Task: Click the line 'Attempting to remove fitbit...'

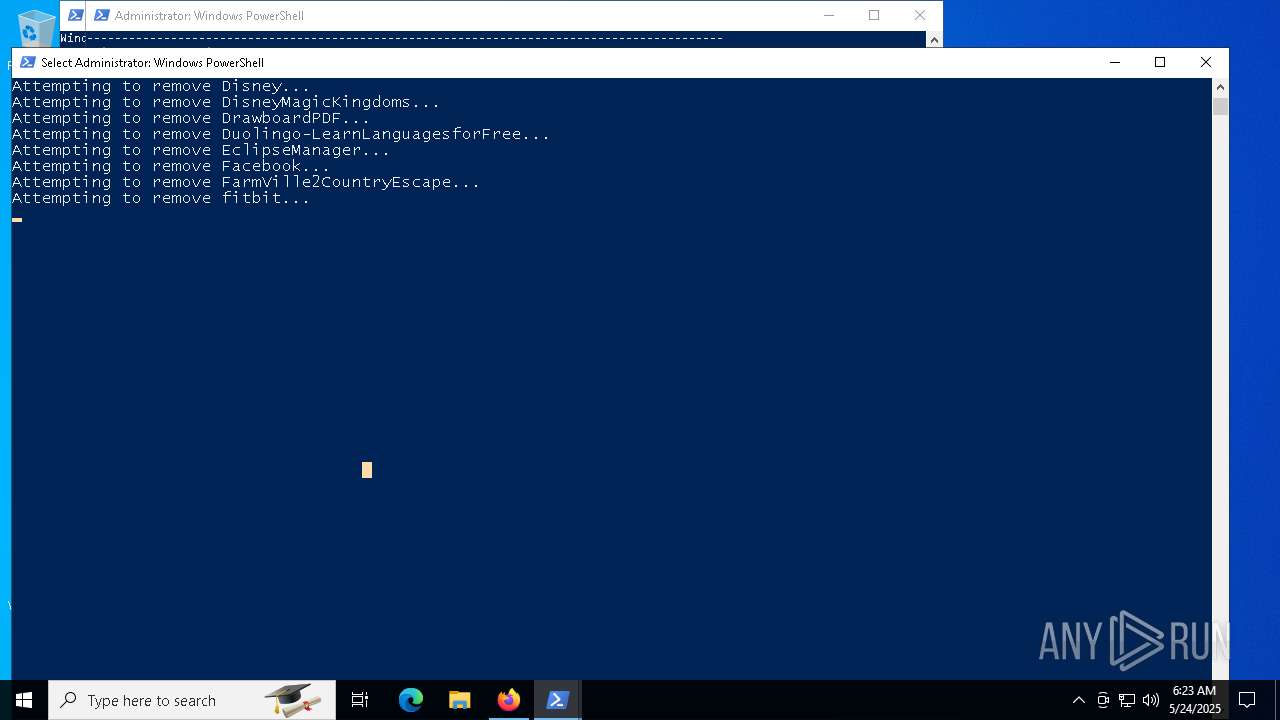Action: pyautogui.click(x=161, y=198)
